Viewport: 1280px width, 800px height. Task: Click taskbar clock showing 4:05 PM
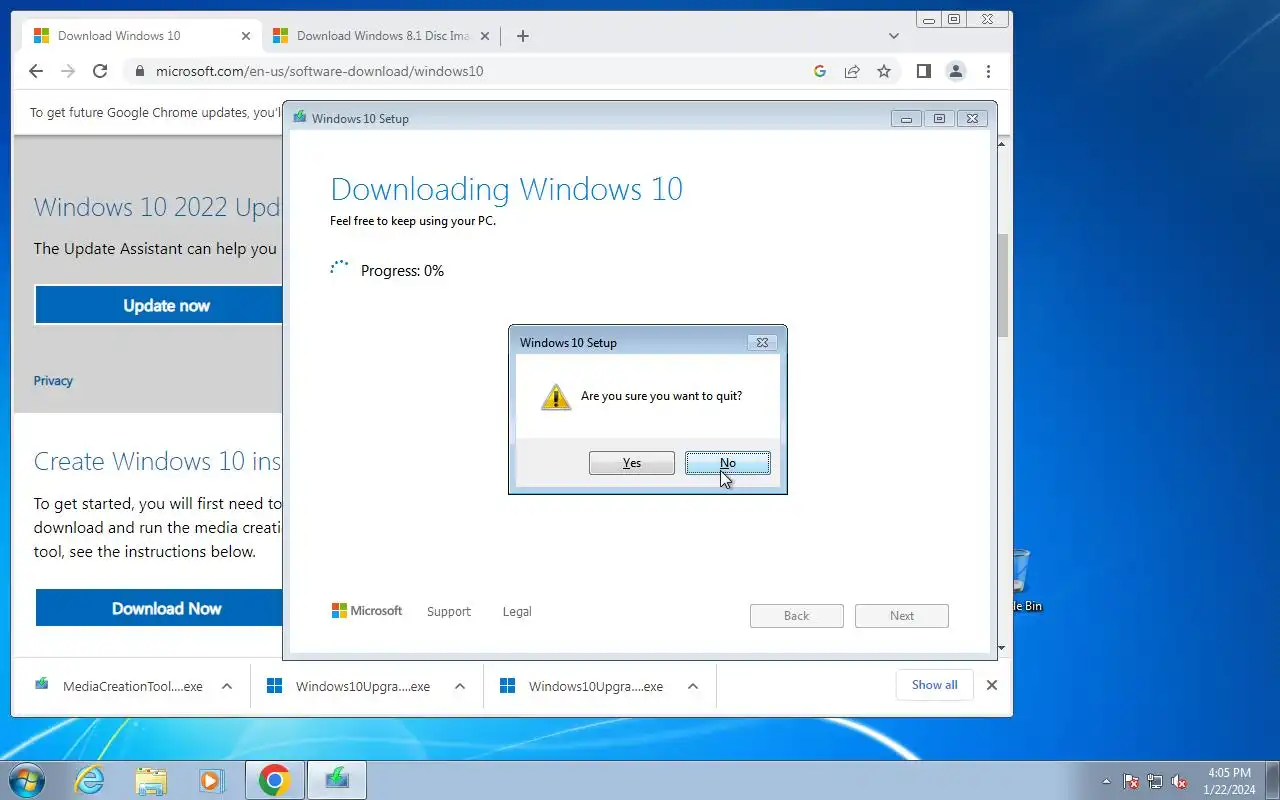(1230, 781)
